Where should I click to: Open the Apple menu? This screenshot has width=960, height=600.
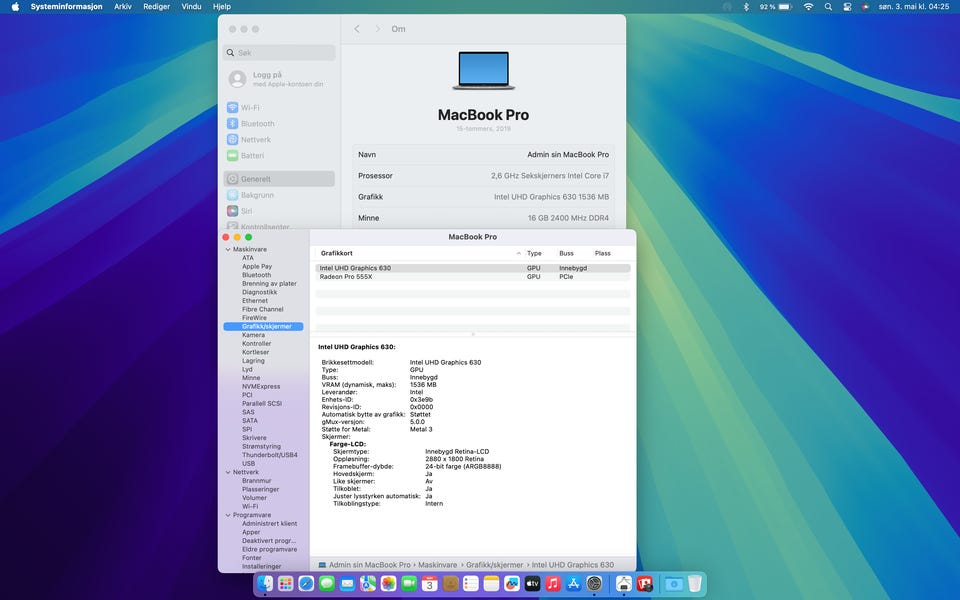15,7
